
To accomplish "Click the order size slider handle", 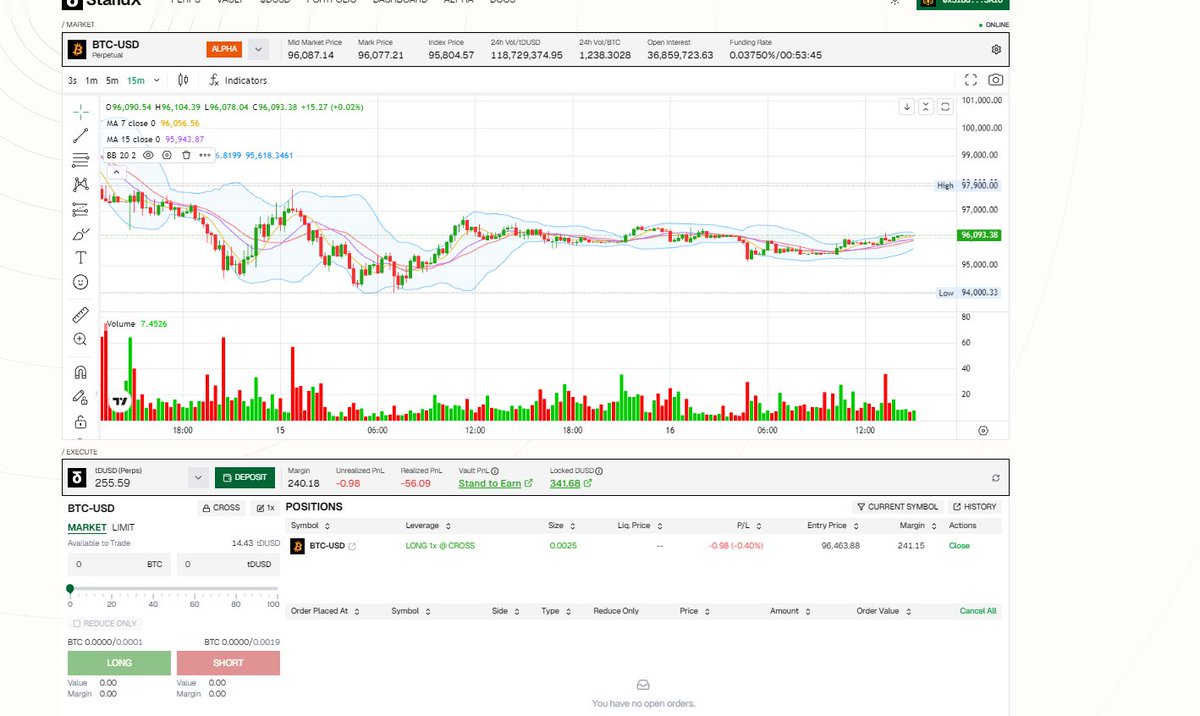I will (x=70, y=589).
